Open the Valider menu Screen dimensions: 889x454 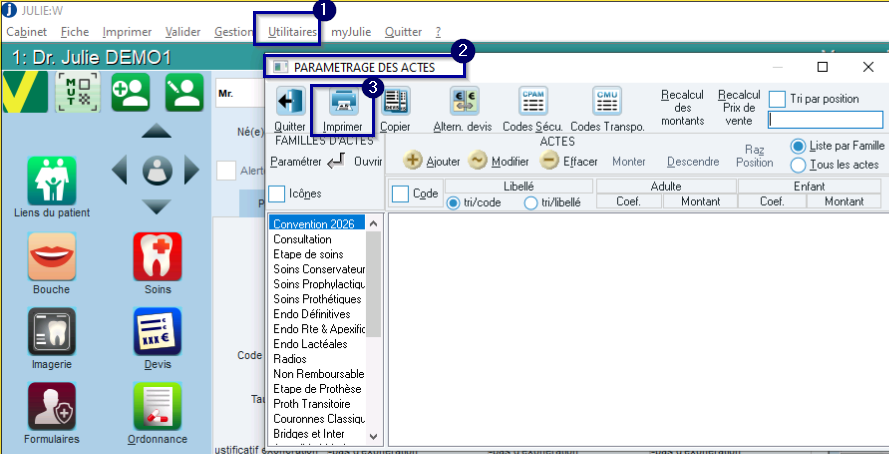click(183, 32)
